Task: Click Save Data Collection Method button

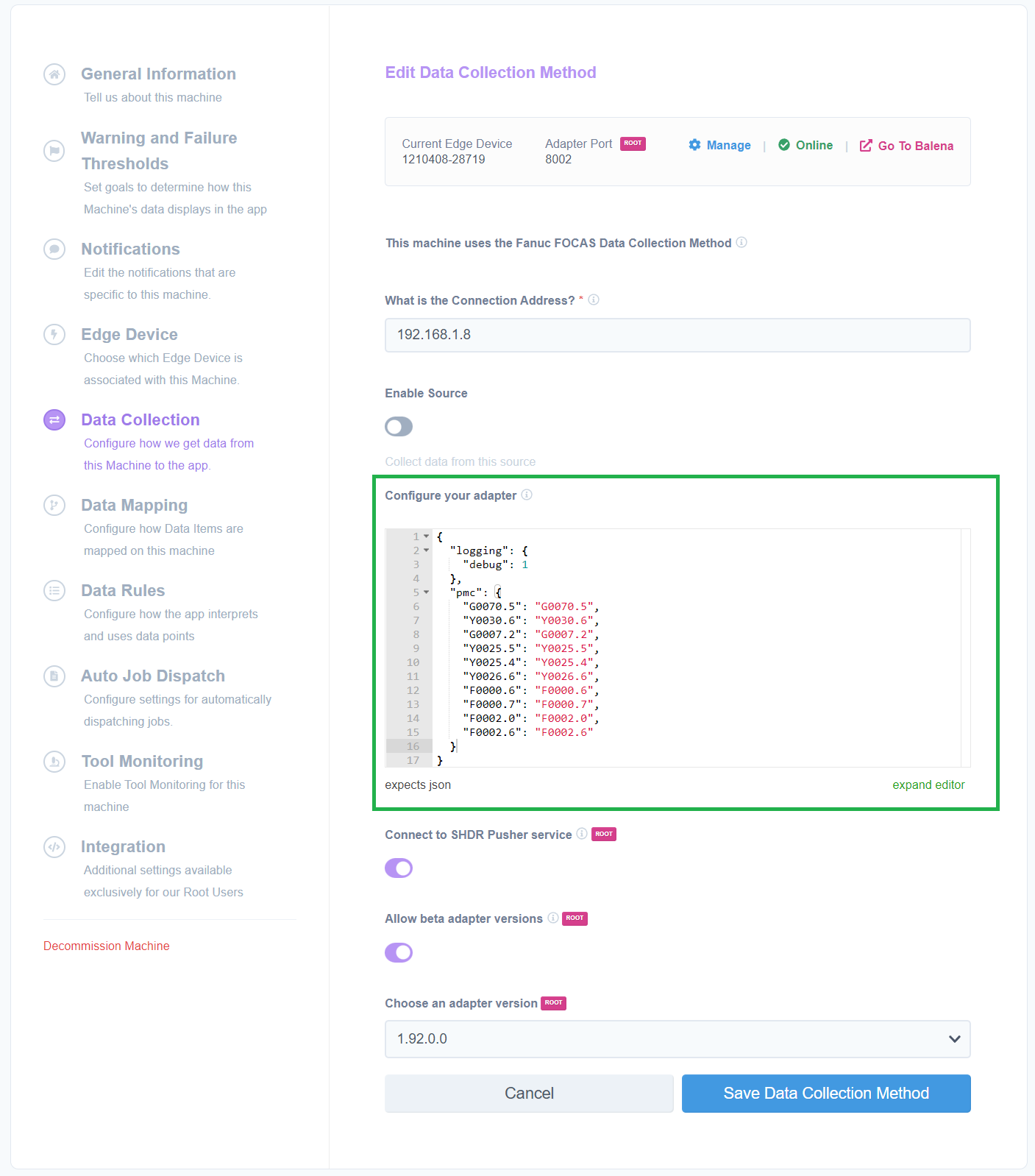Action: [x=825, y=1094]
